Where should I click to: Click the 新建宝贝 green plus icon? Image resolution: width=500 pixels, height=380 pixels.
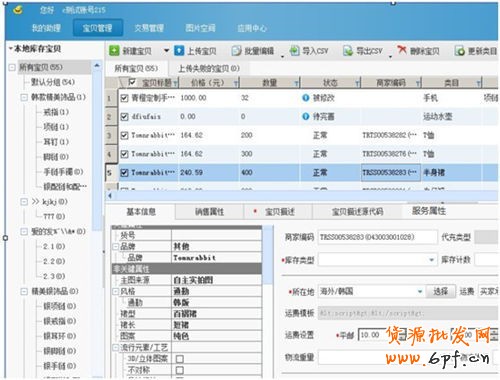pos(114,51)
